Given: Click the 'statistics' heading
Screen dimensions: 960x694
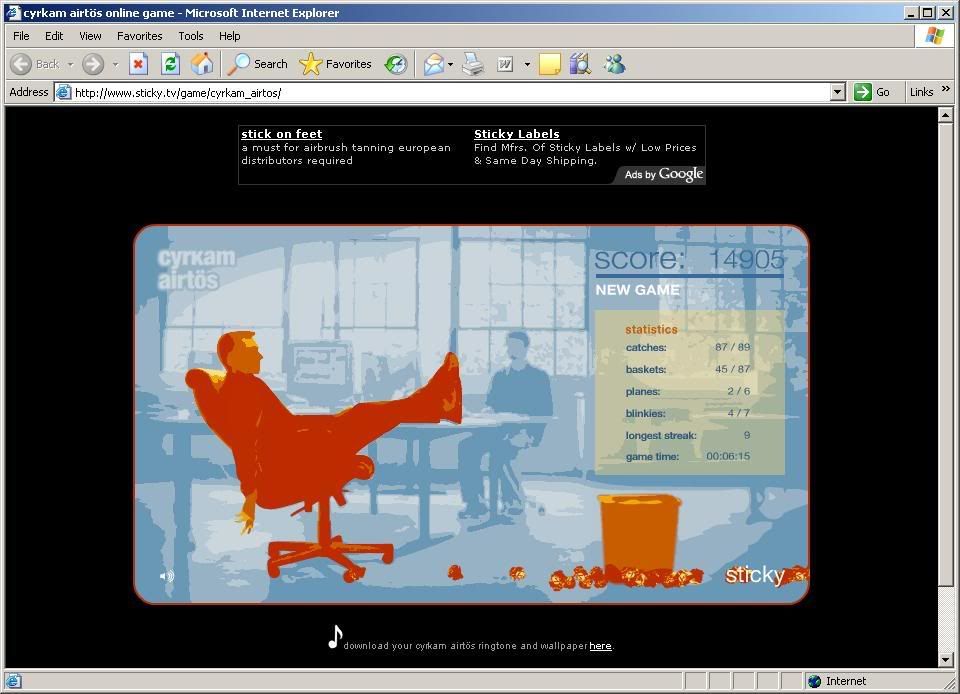Looking at the screenshot, I should [651, 329].
